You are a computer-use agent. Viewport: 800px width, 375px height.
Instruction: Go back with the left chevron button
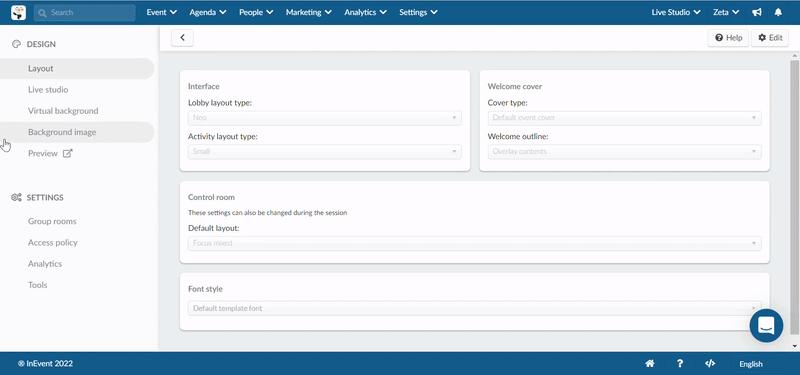pyautogui.click(x=182, y=38)
